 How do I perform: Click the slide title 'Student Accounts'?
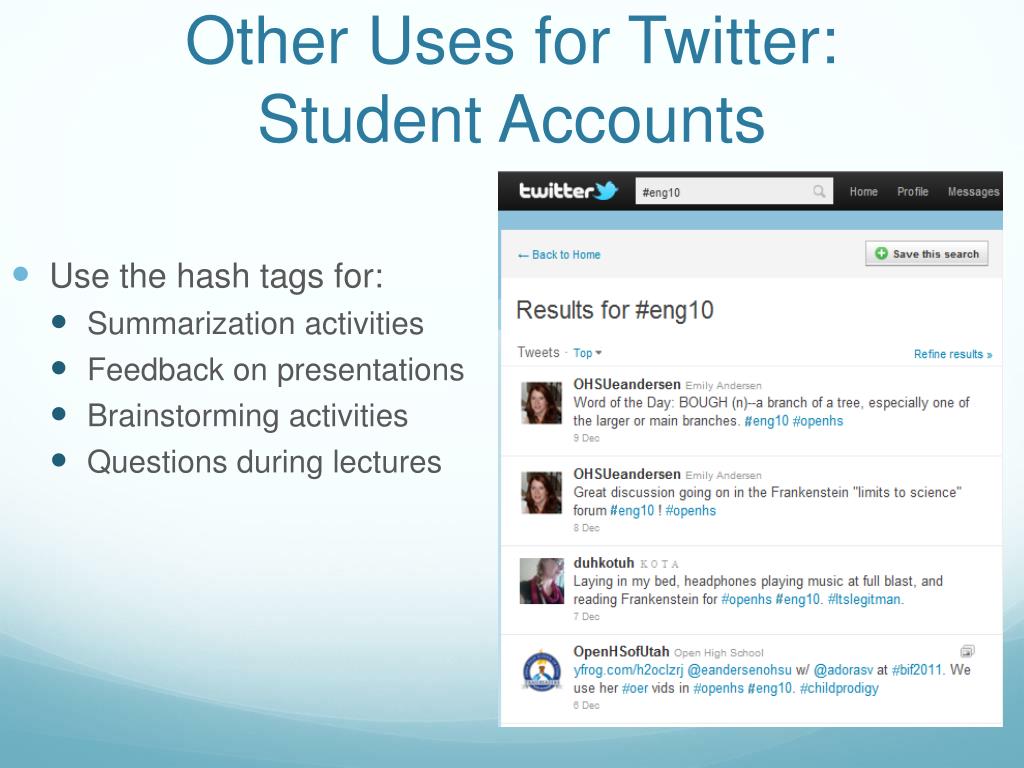[x=511, y=120]
